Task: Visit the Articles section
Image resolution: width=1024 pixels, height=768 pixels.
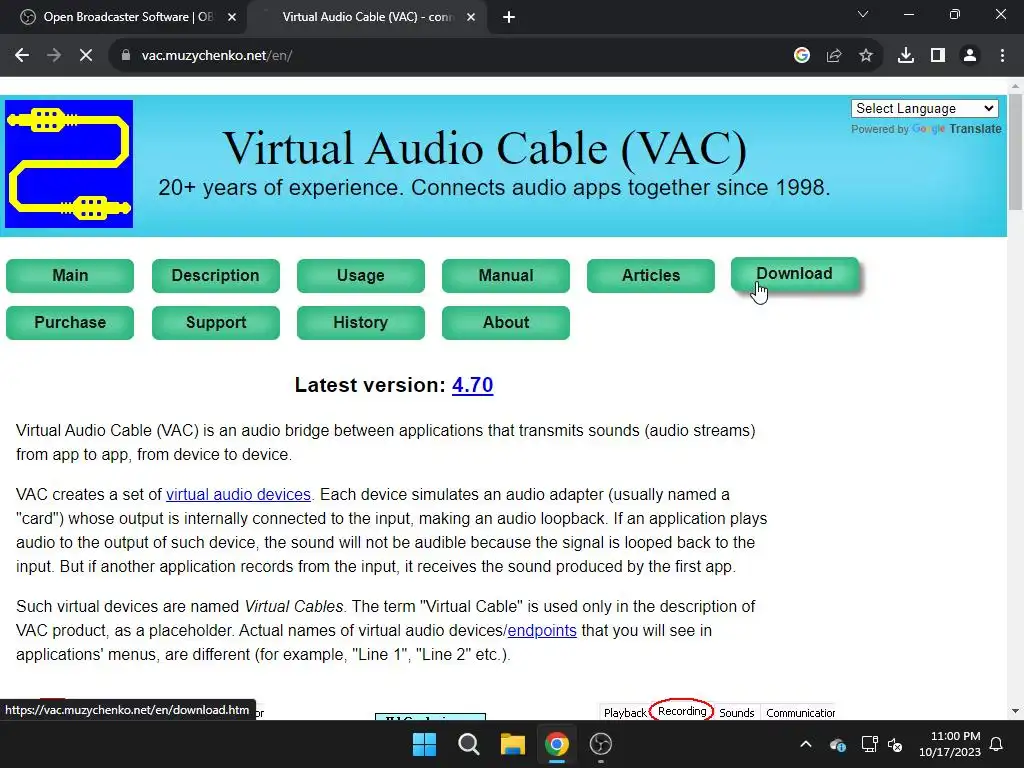Action: click(650, 276)
